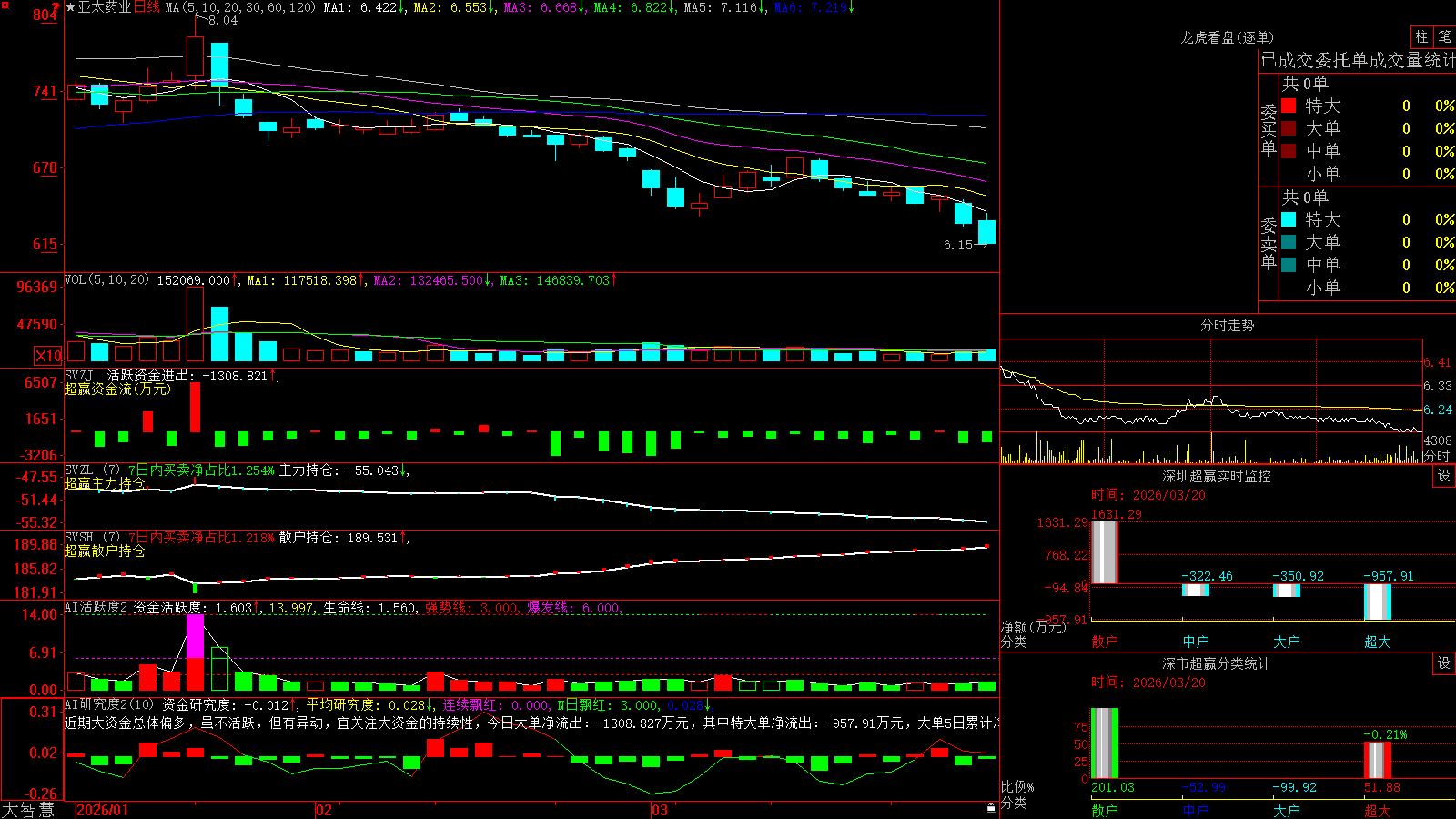The image size is (1456, 819).
Task: Open 设 settings for 深市超赢分类统计
Action: pos(1444,663)
